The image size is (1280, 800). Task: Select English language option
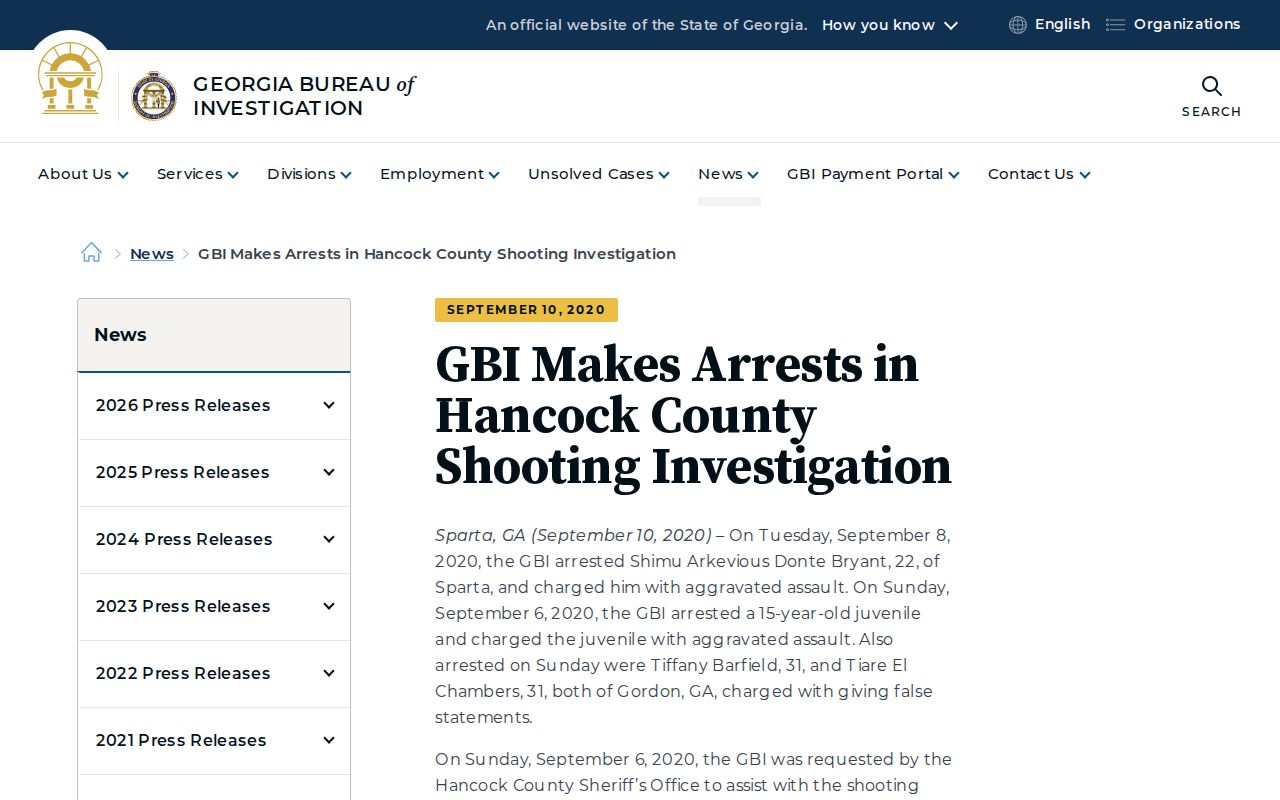coord(1062,24)
